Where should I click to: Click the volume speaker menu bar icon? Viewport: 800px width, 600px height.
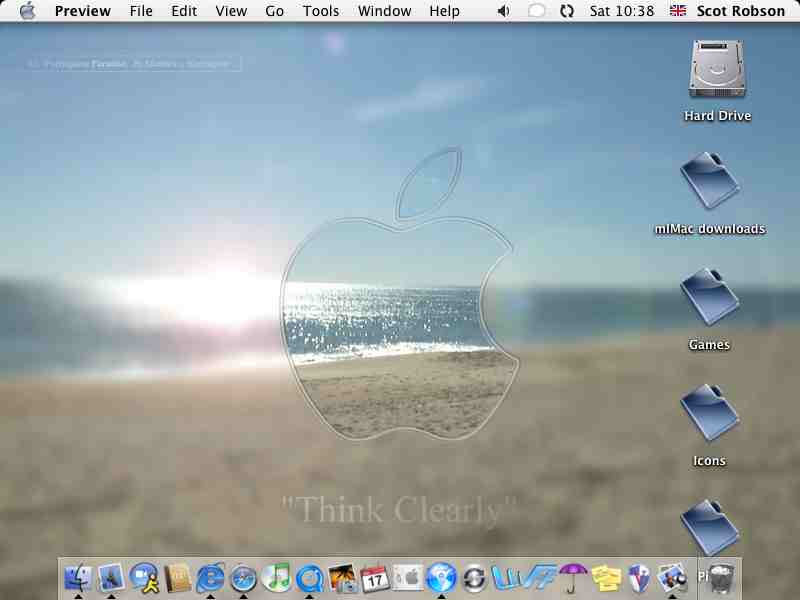(504, 11)
